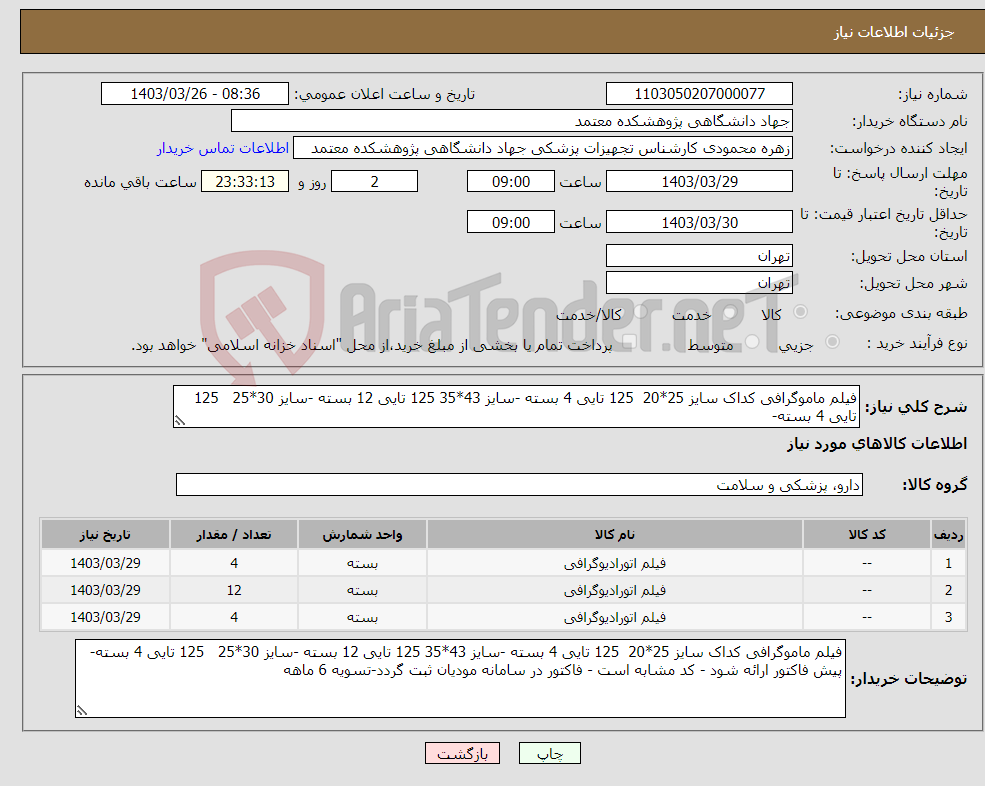Click the response deadline date 1403/03/29 field

click(x=699, y=182)
